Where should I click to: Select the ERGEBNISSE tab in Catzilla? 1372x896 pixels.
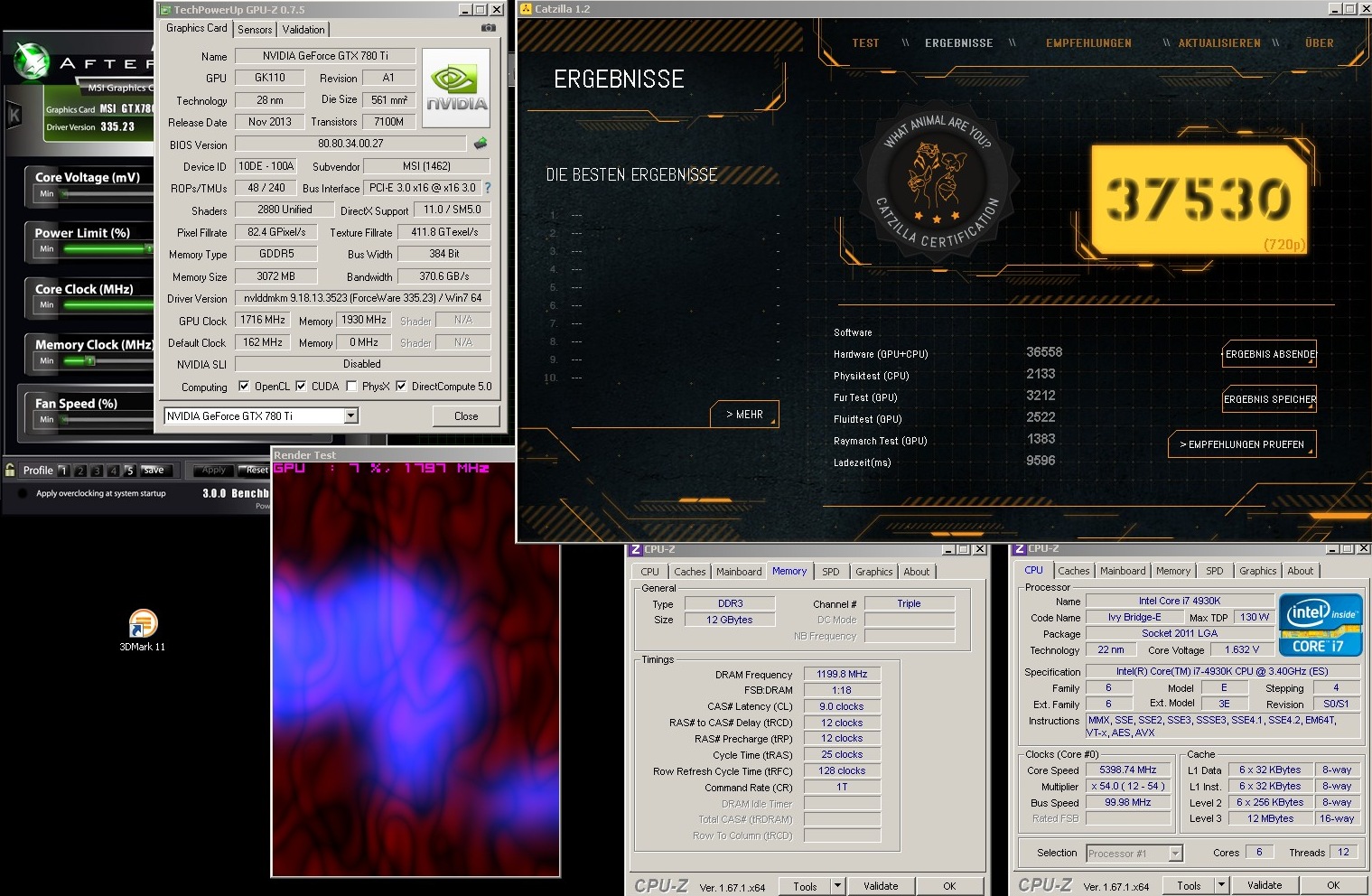(958, 42)
